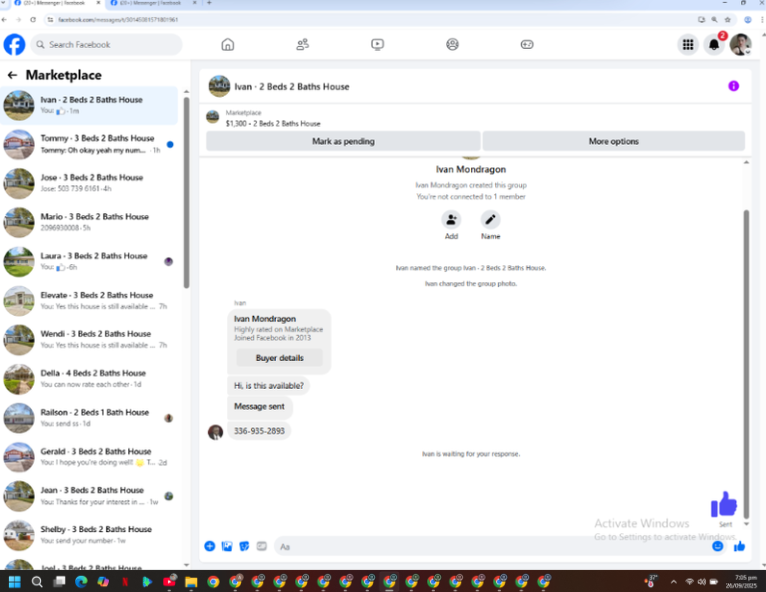Open Mario - 3 Beds 2 Baths House chat
Viewport: 766px width, 592px height.
(89, 222)
